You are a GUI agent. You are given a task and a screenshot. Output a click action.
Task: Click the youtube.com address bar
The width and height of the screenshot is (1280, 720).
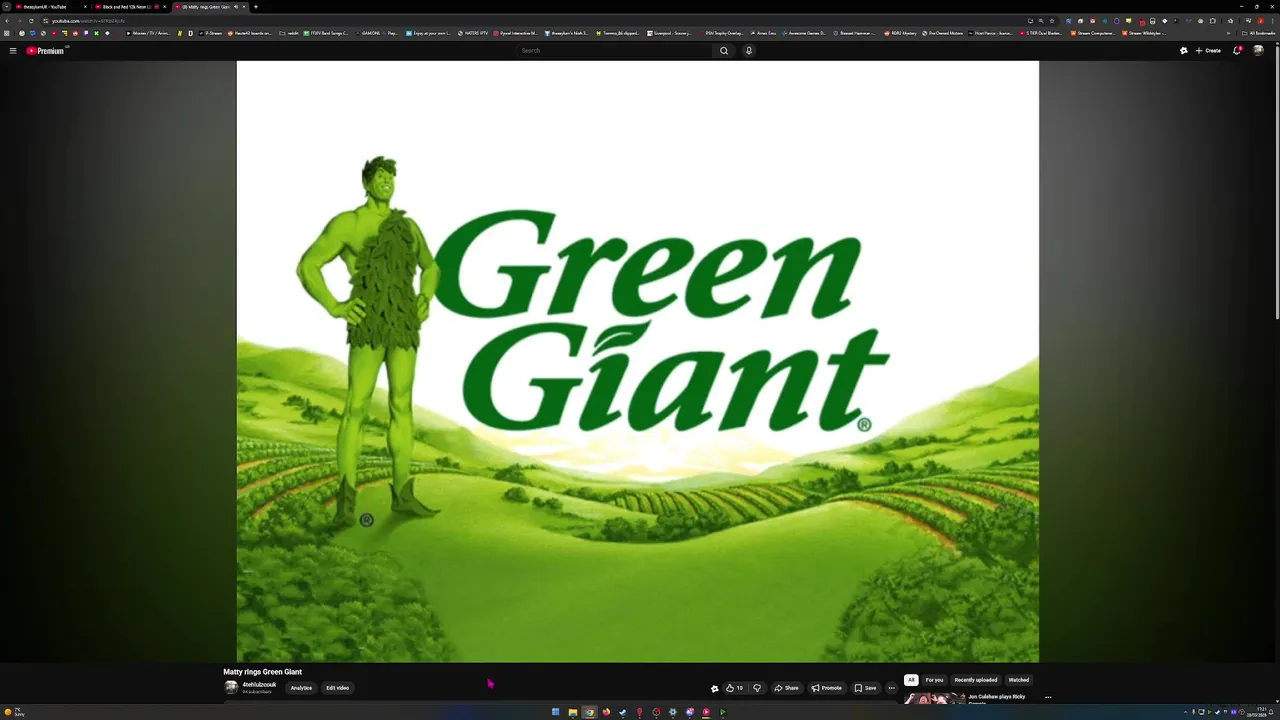click(540, 20)
